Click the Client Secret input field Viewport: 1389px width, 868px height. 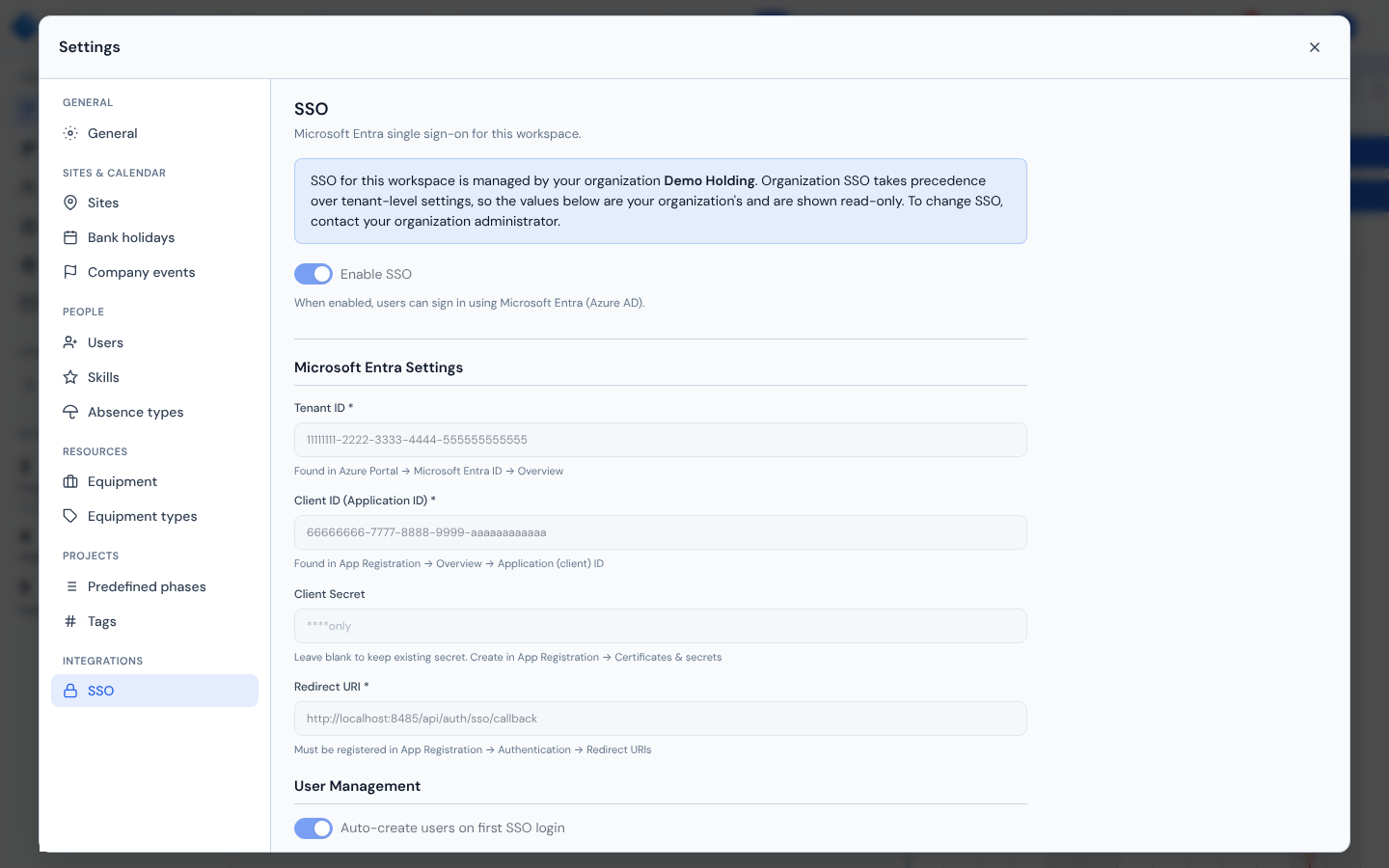pyautogui.click(x=661, y=626)
